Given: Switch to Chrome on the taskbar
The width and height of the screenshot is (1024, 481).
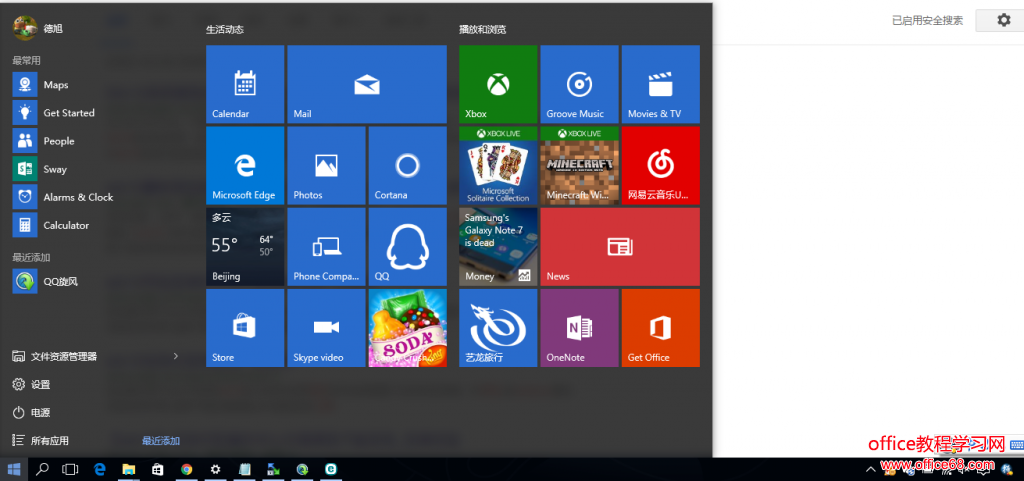Looking at the screenshot, I should click(x=187, y=469).
